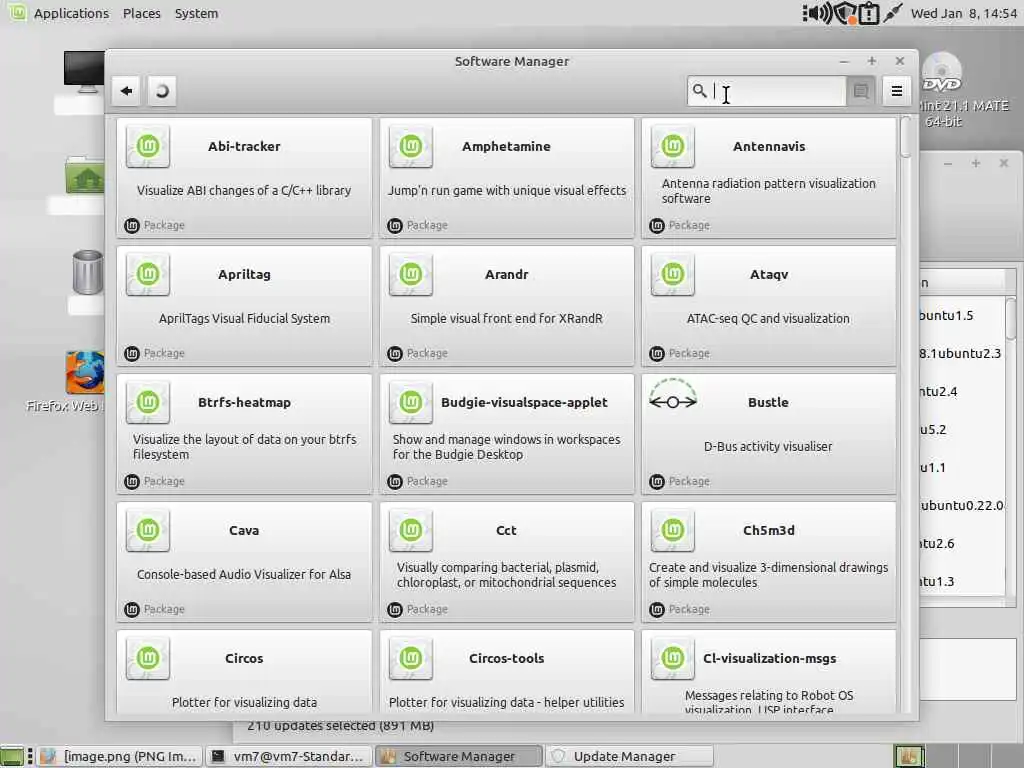Open the Ataqv package icon

[673, 274]
